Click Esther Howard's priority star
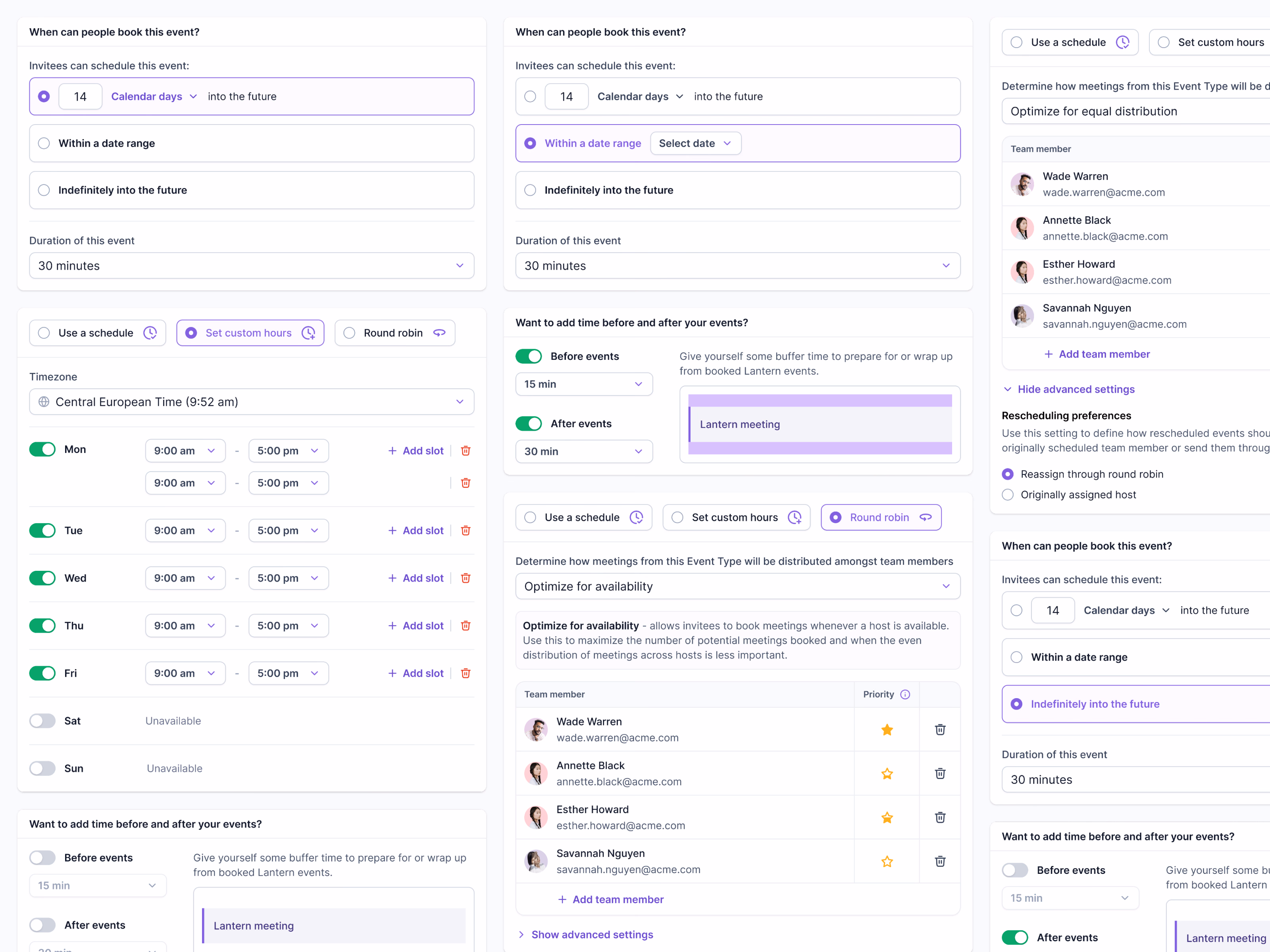Viewport: 1270px width, 952px height. click(887, 817)
